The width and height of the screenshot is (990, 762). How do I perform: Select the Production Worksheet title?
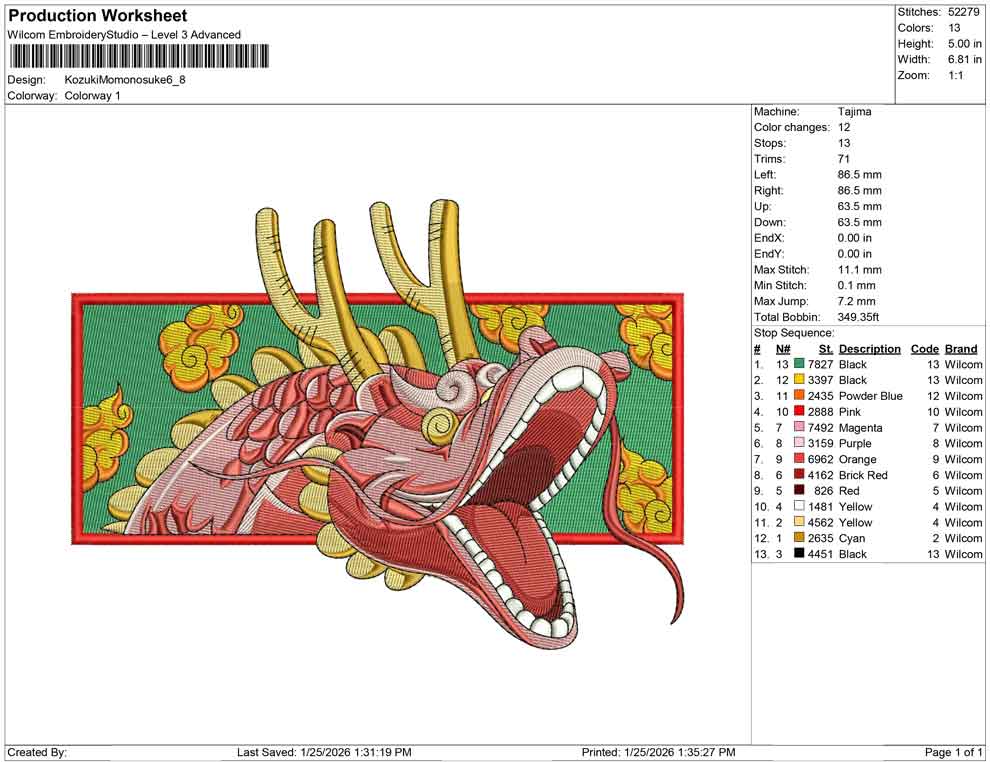click(97, 16)
